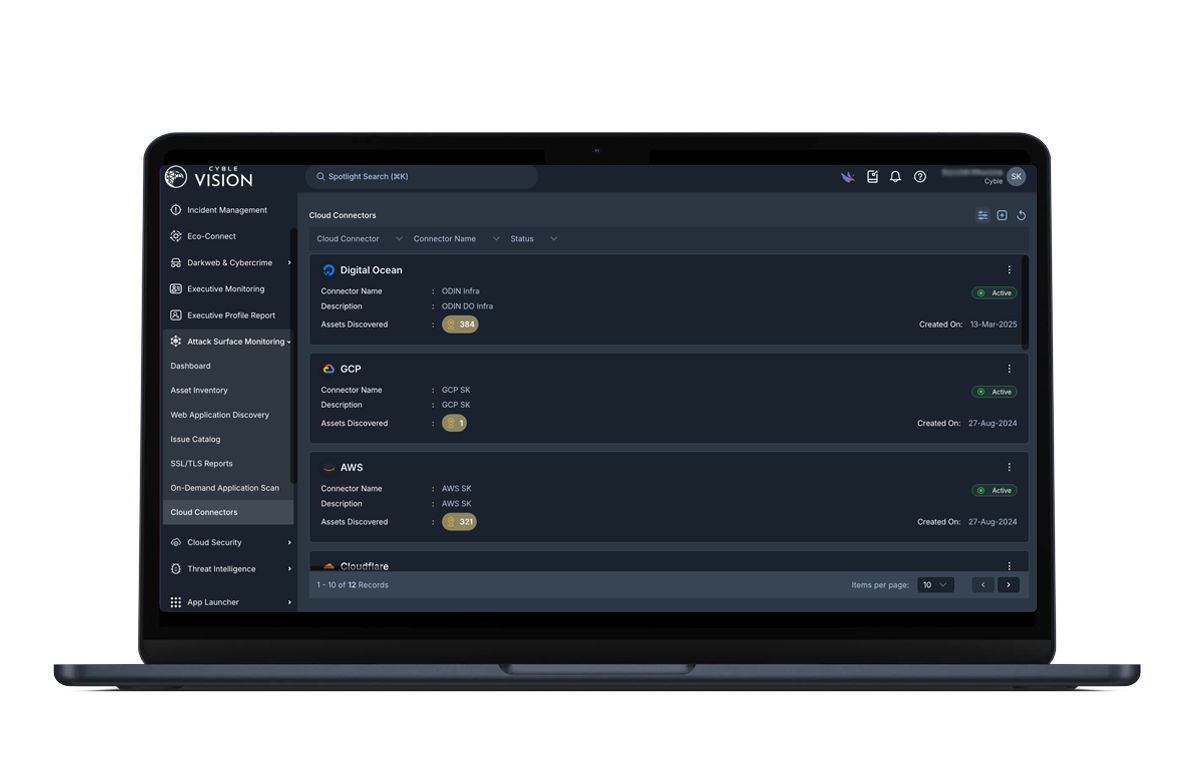Viewport: 1200px width, 763px height.
Task: Click the Executive Profile Report icon
Action: pyautogui.click(x=176, y=316)
